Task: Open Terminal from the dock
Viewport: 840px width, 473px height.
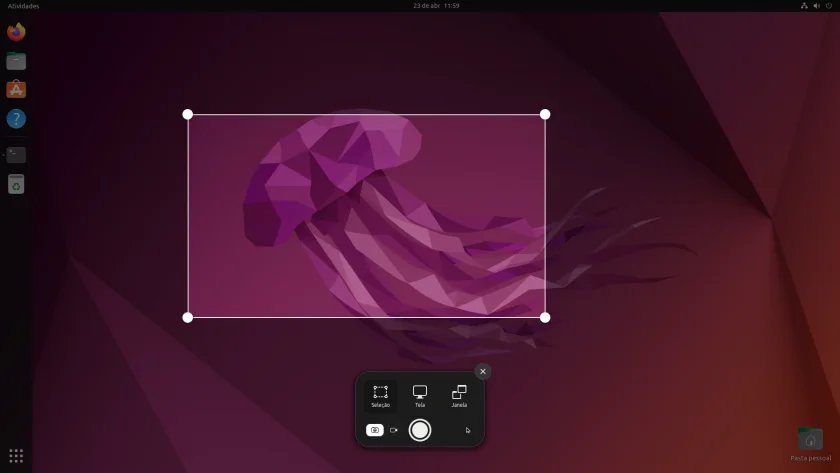Action: [x=16, y=155]
